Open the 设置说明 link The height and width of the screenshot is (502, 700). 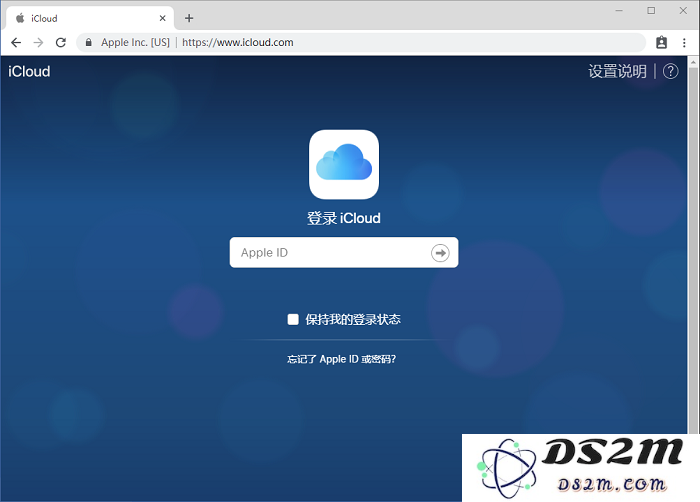(x=617, y=71)
